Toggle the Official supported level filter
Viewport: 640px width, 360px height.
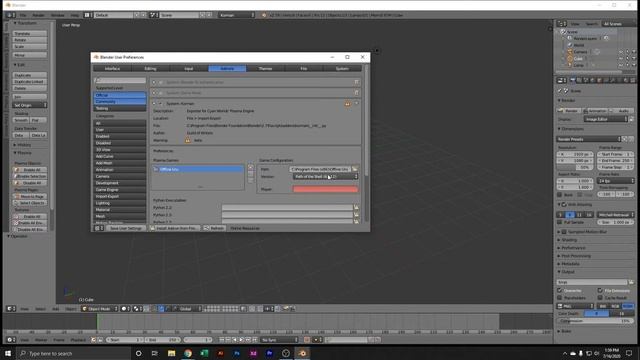click(120, 95)
